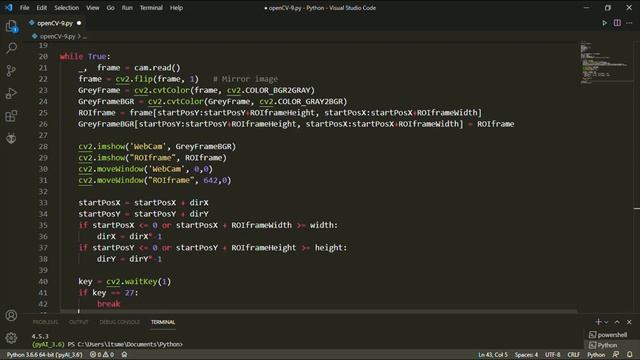The width and height of the screenshot is (640, 360).
Task: Select the openCV-9.py editor tab
Action: pyautogui.click(x=55, y=23)
